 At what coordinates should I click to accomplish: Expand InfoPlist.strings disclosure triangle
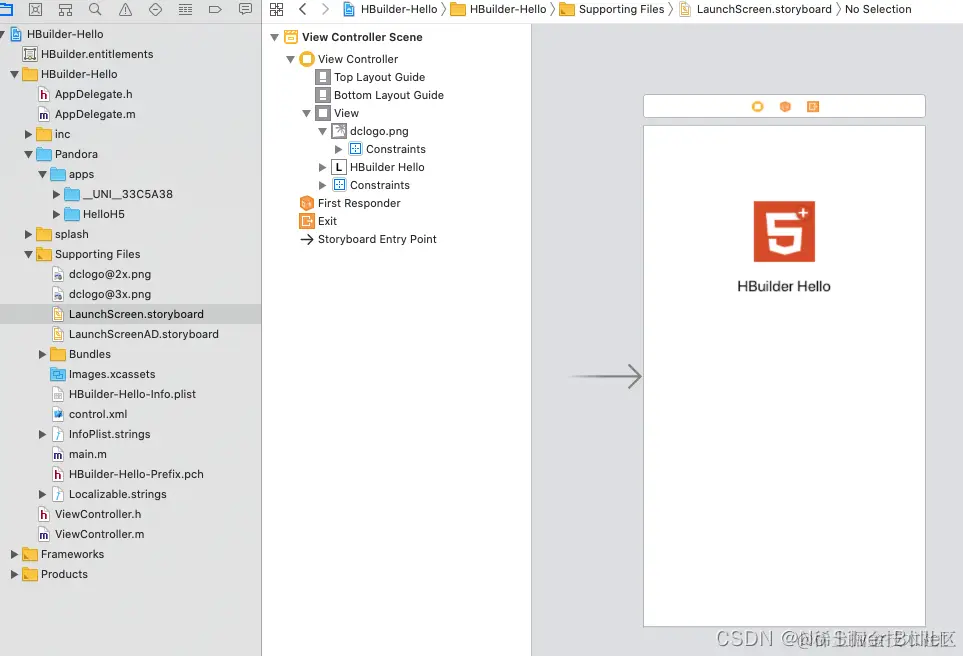pyautogui.click(x=42, y=434)
